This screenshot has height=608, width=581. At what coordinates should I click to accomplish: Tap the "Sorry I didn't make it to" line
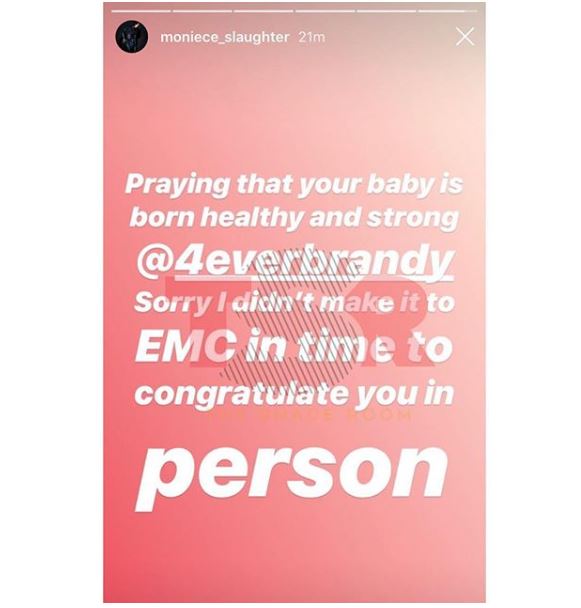tap(294, 303)
